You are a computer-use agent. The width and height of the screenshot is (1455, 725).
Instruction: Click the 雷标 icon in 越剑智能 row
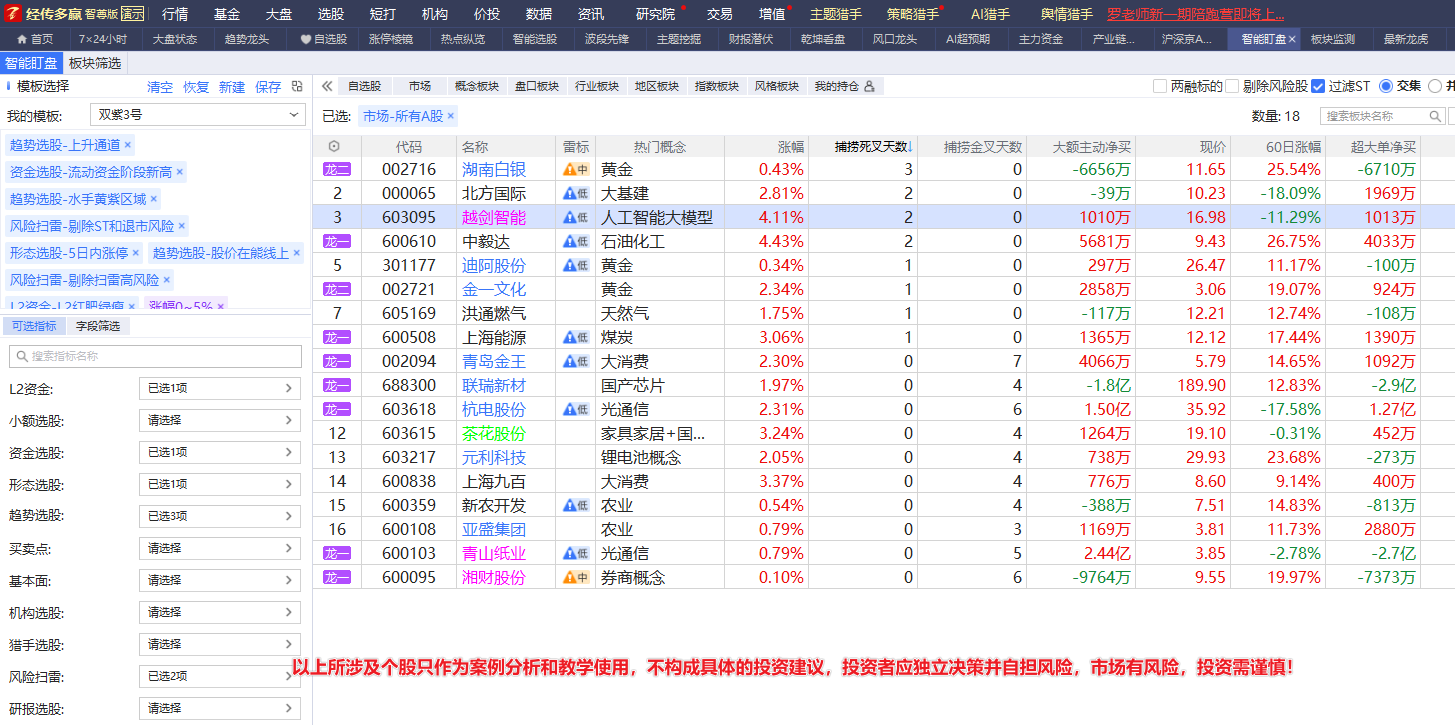tap(576, 218)
